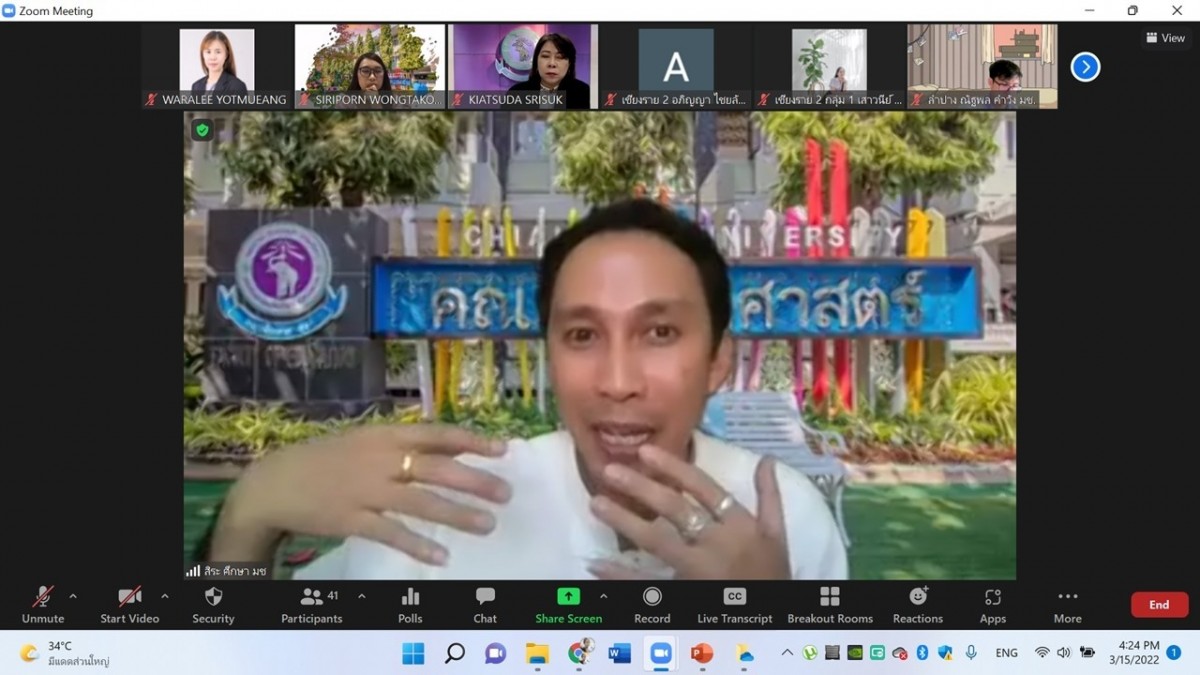Viewport: 1200px width, 675px height.
Task: Open the Reactions menu
Action: click(918, 605)
